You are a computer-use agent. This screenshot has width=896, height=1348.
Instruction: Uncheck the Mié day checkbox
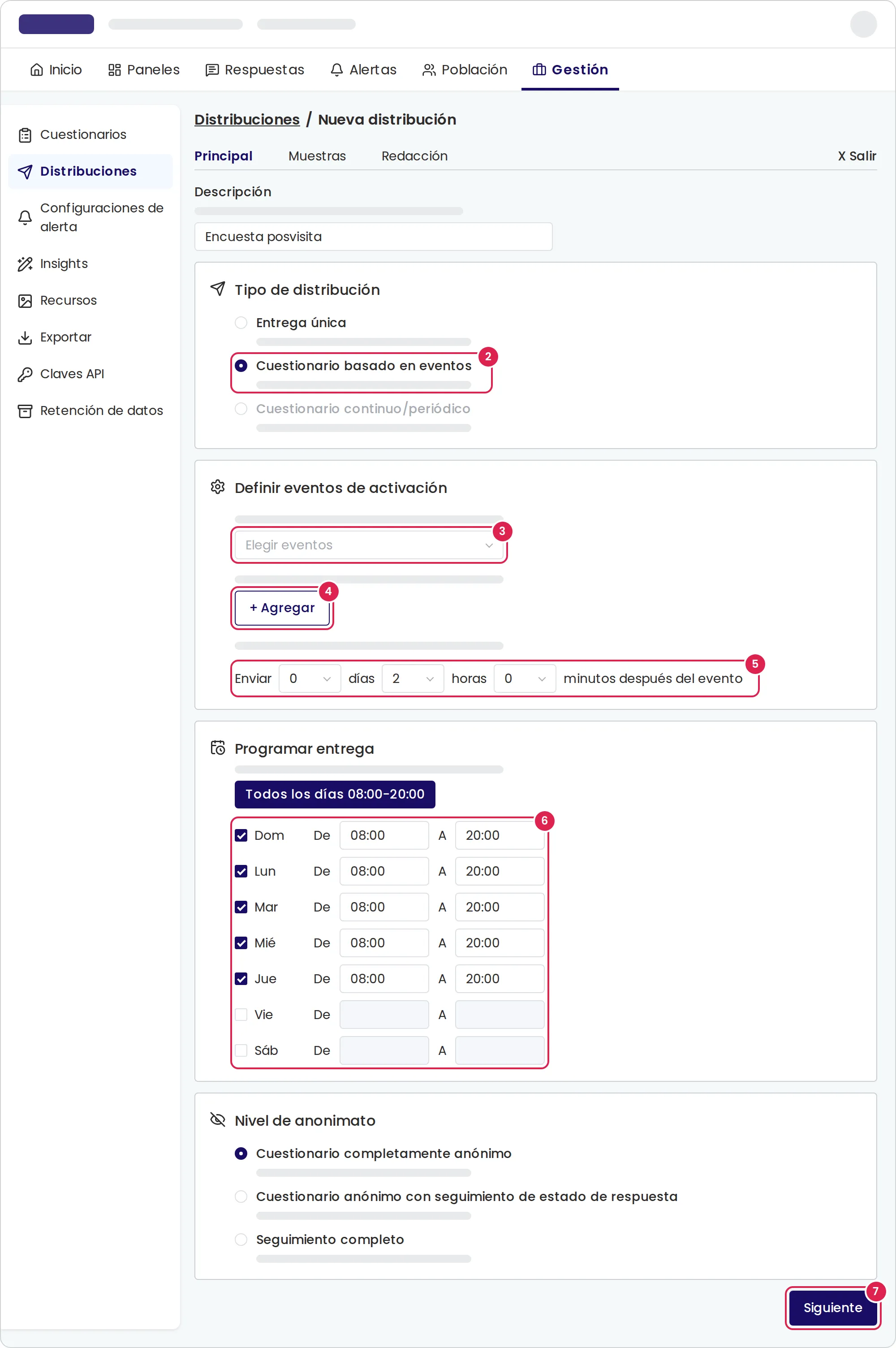241,943
